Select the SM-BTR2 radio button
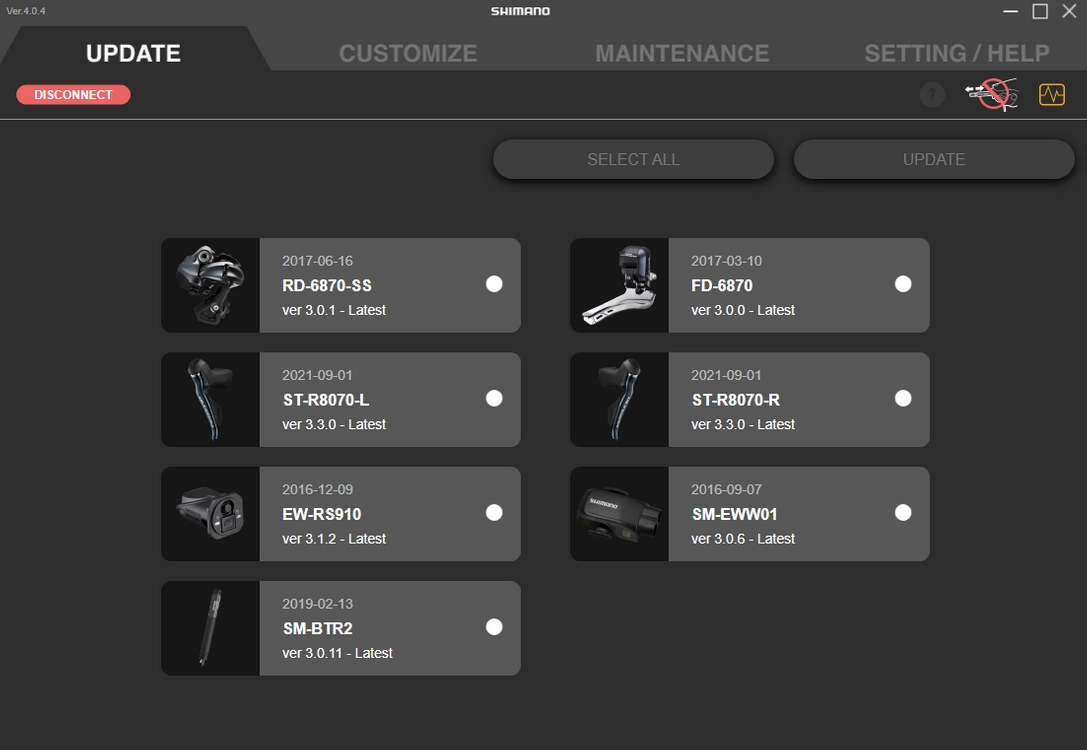Screen dimensions: 1087x750 point(494,627)
